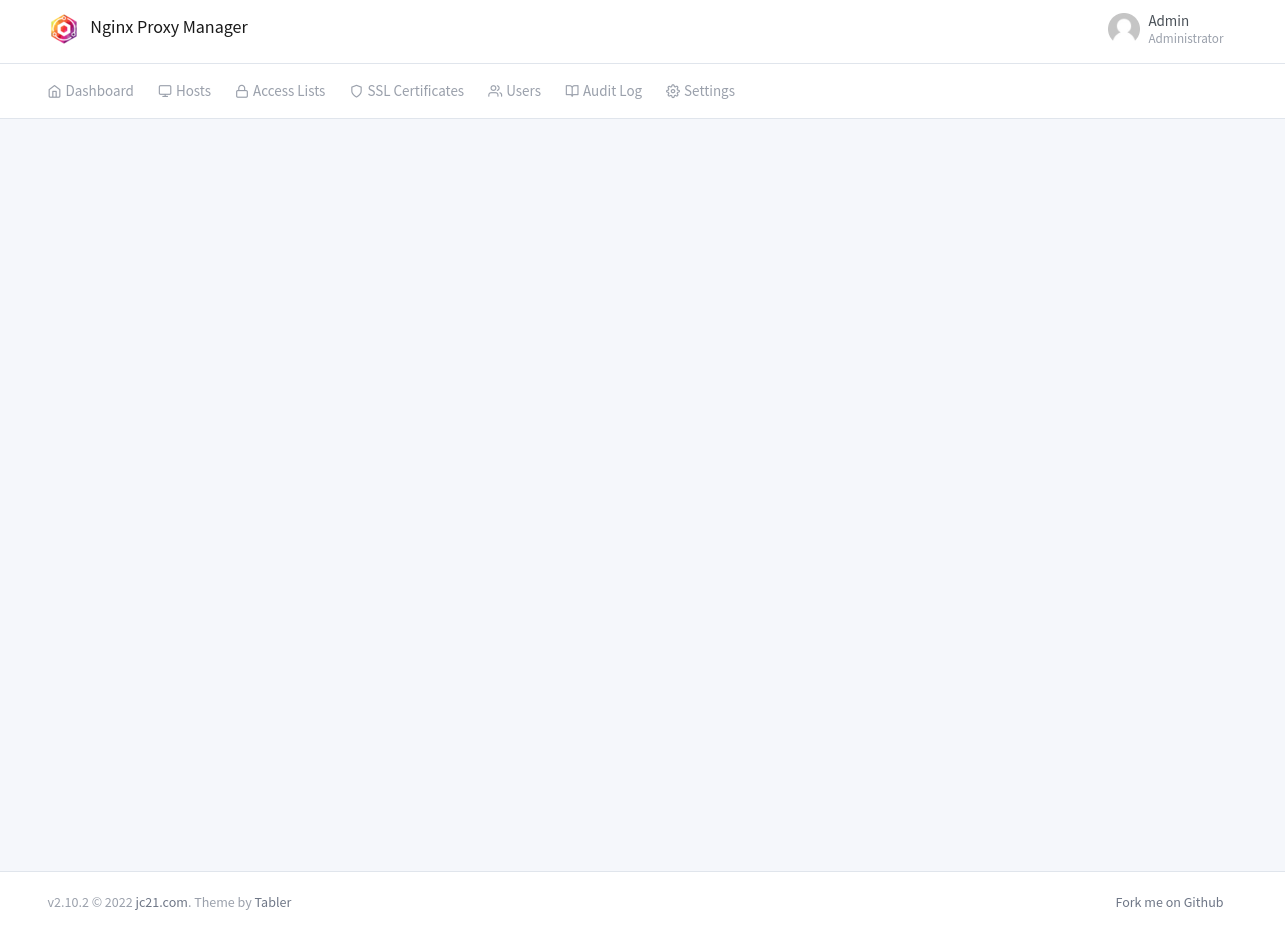This screenshot has width=1285, height=932.
Task: Follow the Fork me on Github link
Action: (1169, 902)
